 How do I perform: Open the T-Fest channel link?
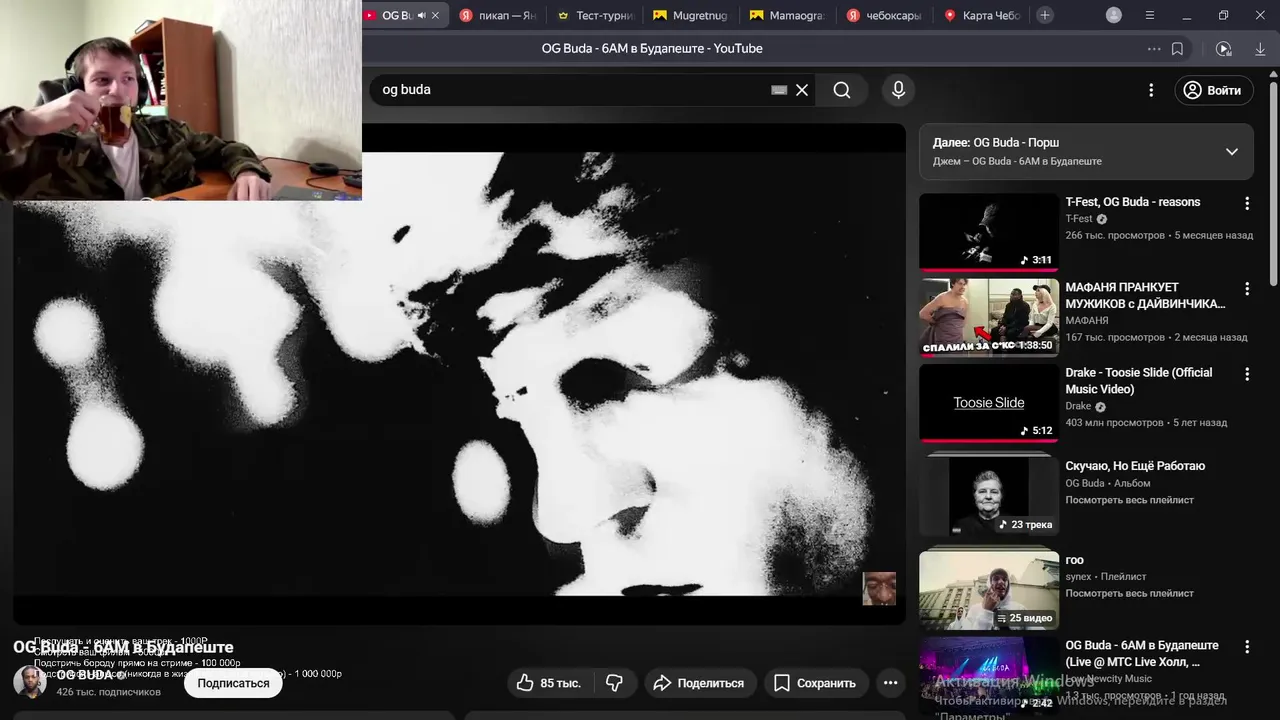coord(1079,219)
